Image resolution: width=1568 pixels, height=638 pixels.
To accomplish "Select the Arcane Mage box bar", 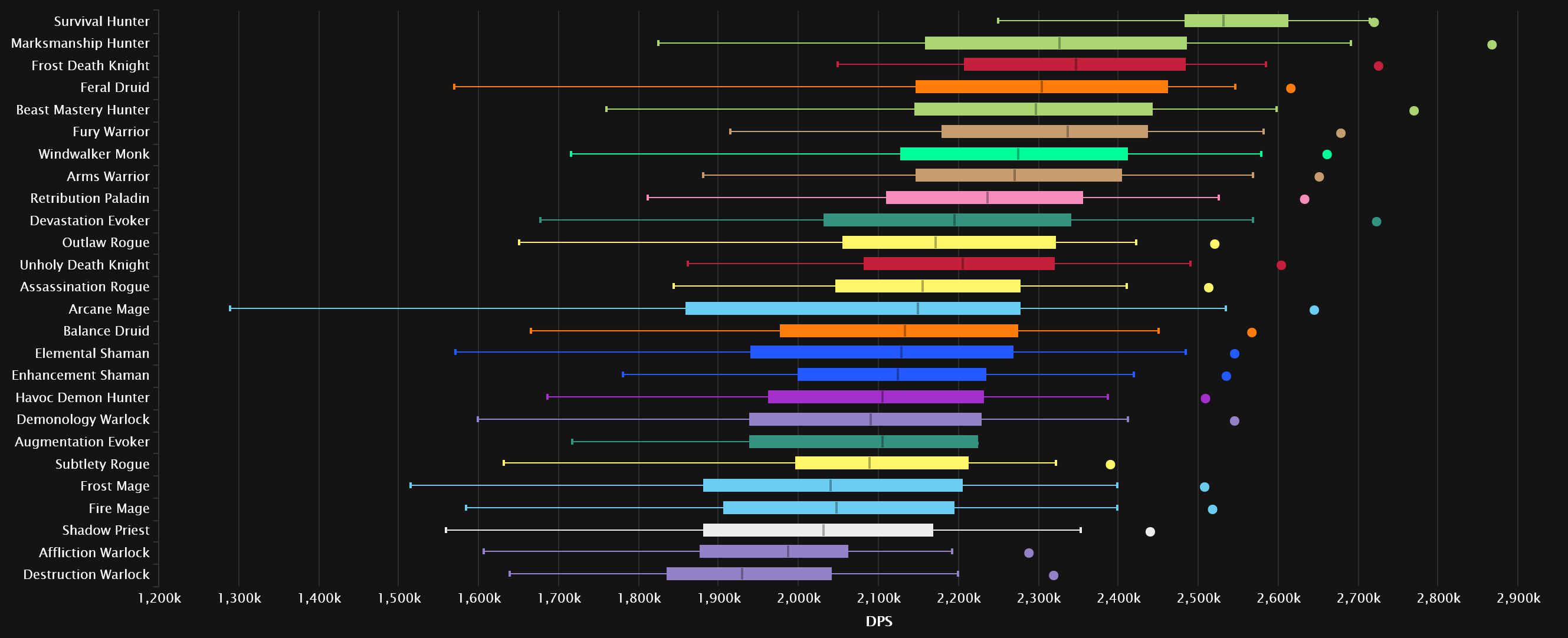I will click(853, 308).
